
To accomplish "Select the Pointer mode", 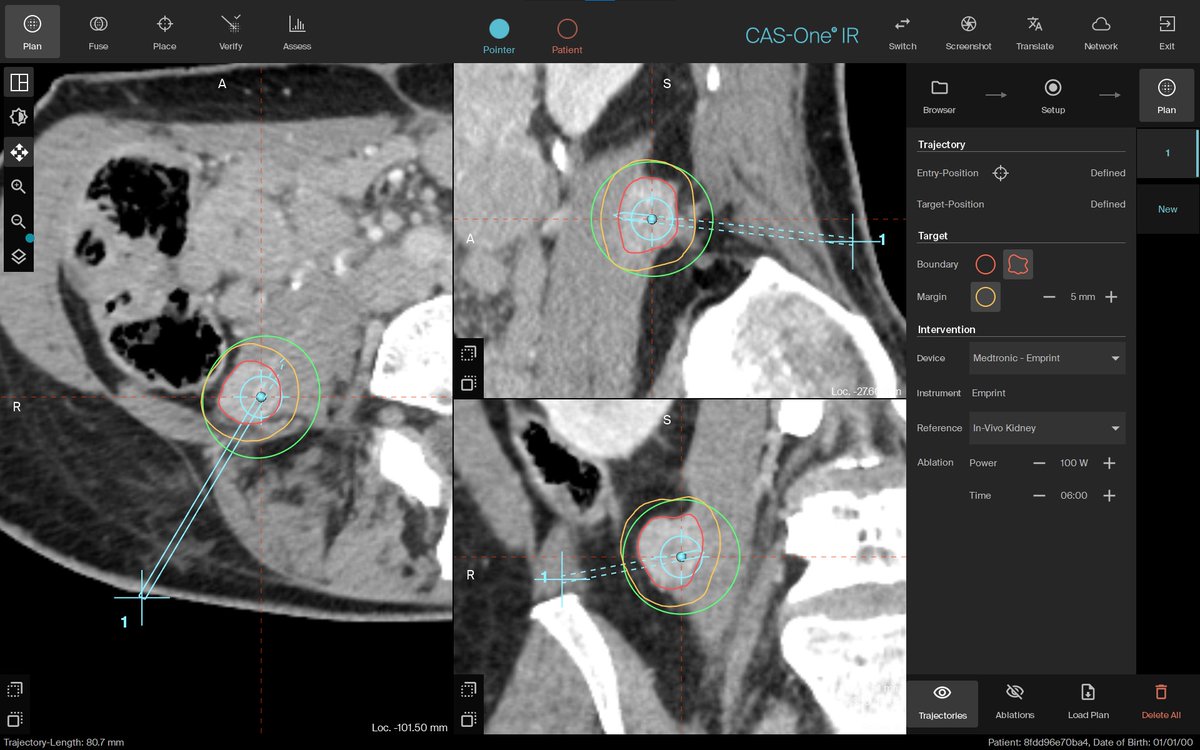I will click(x=499, y=36).
